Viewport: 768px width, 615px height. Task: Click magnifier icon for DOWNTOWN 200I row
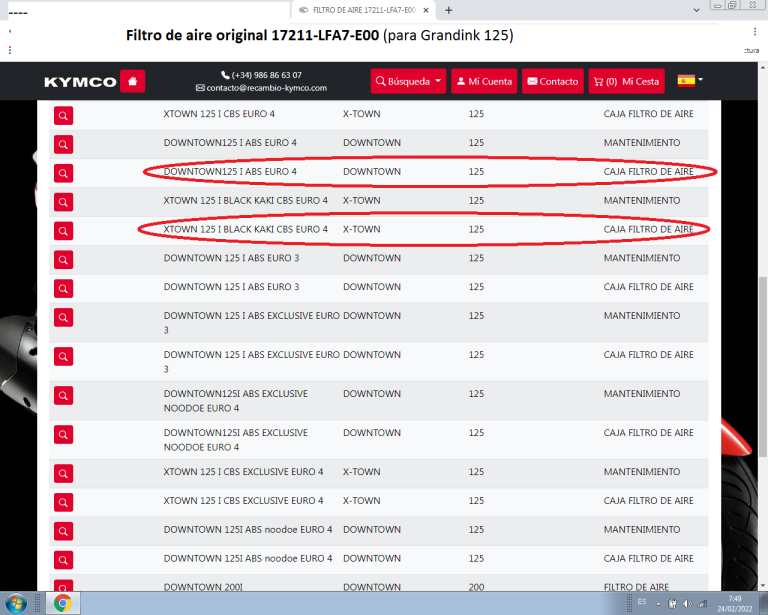click(63, 585)
